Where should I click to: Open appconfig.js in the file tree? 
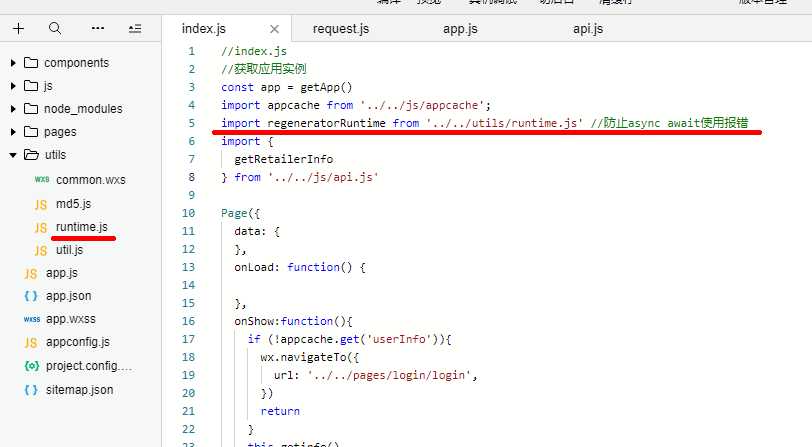[78, 342]
